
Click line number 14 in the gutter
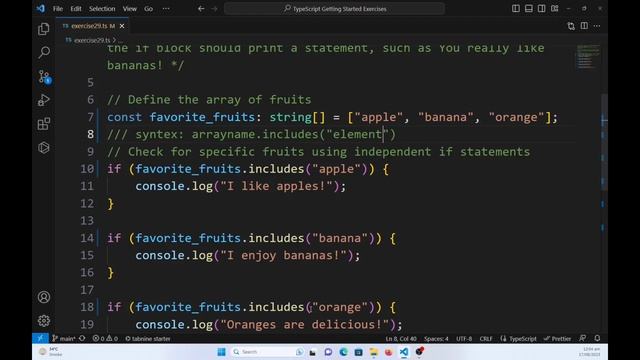pos(87,238)
